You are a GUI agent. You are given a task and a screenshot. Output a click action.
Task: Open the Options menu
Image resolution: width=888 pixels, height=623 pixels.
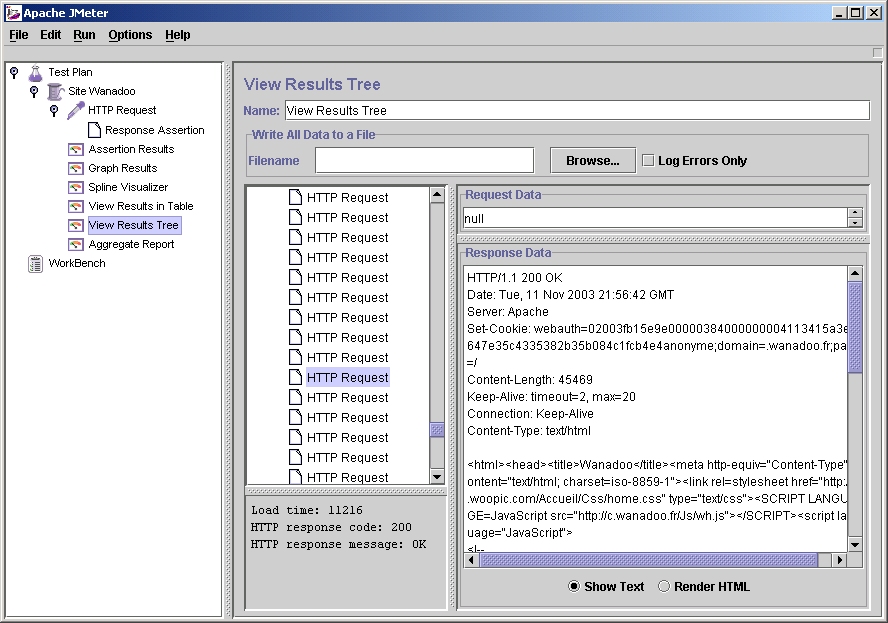coord(130,34)
